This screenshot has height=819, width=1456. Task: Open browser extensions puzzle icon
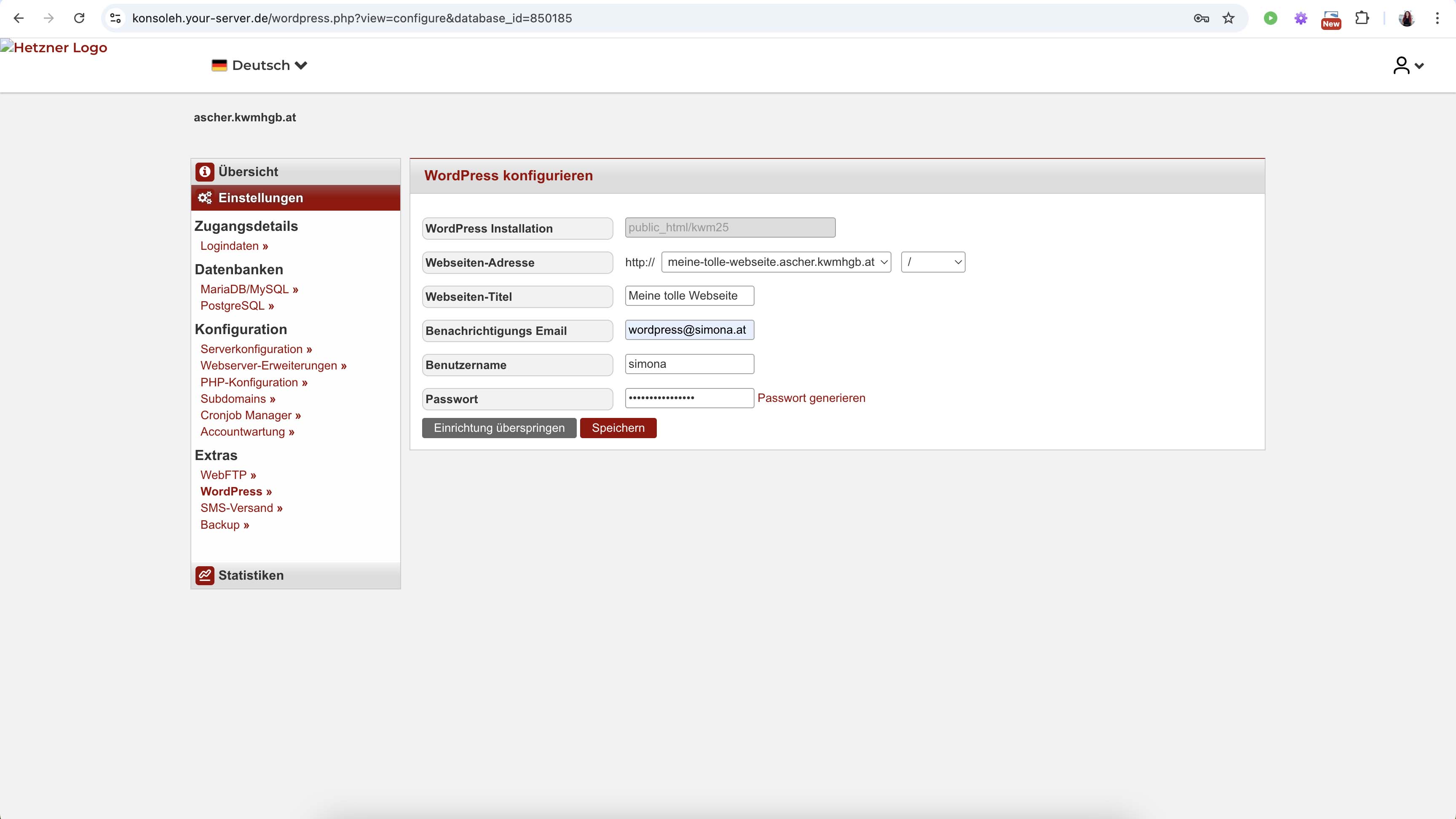[x=1362, y=18]
